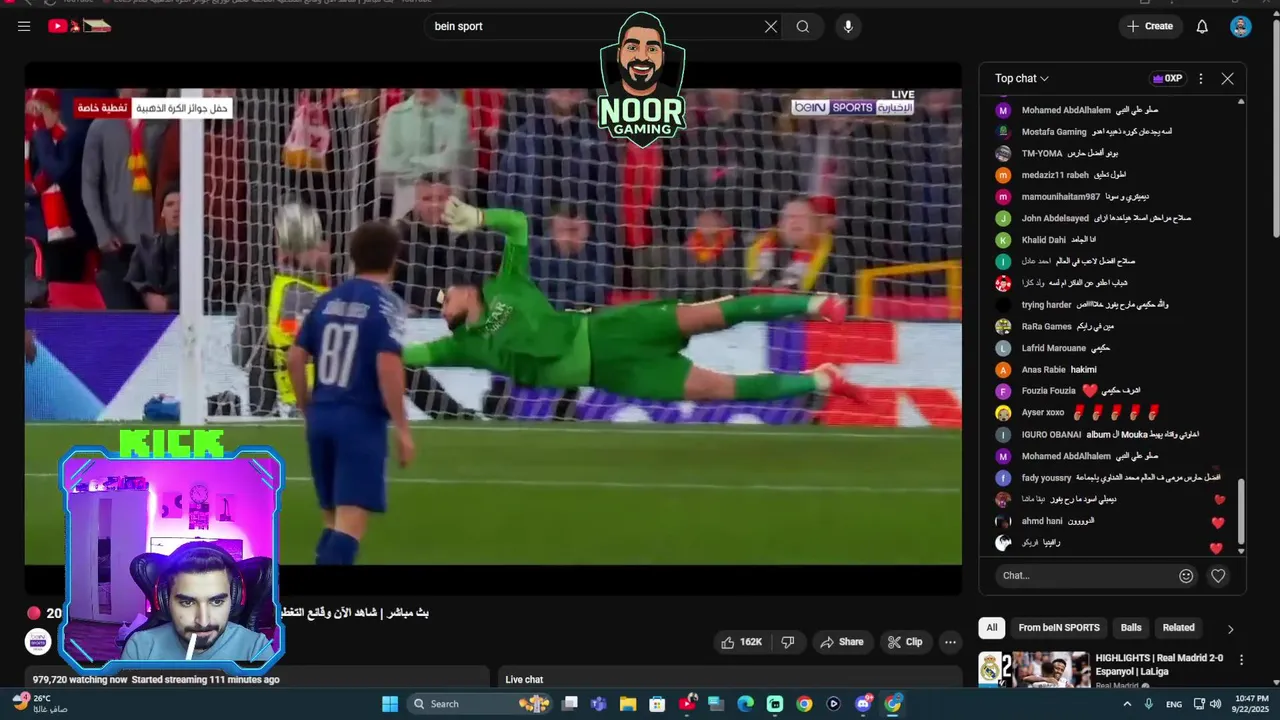This screenshot has height=720, width=1280.
Task: Open Discord from the taskbar
Action: [863, 704]
